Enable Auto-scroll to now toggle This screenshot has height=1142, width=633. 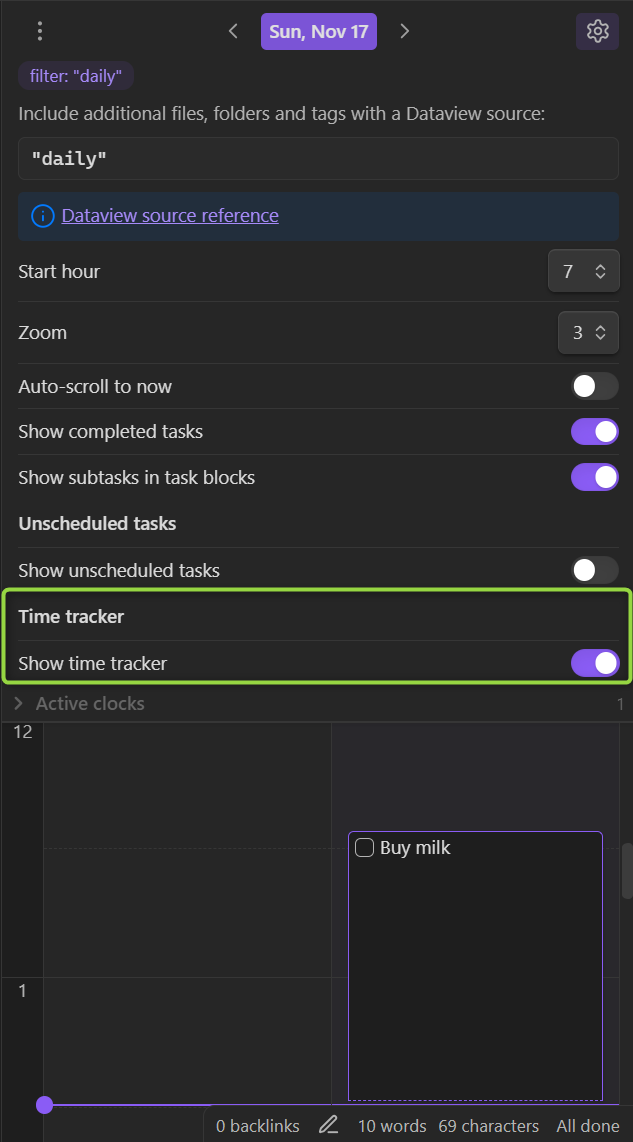(x=594, y=386)
